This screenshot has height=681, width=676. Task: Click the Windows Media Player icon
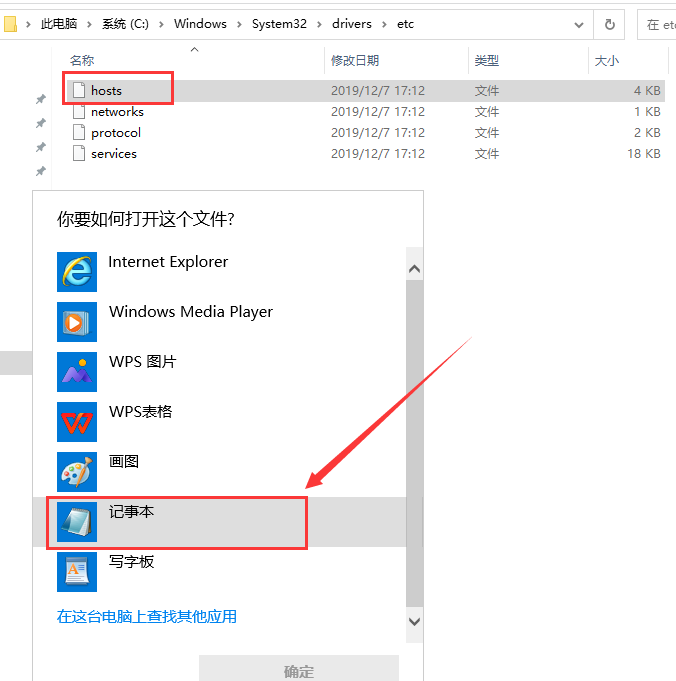[x=77, y=322]
